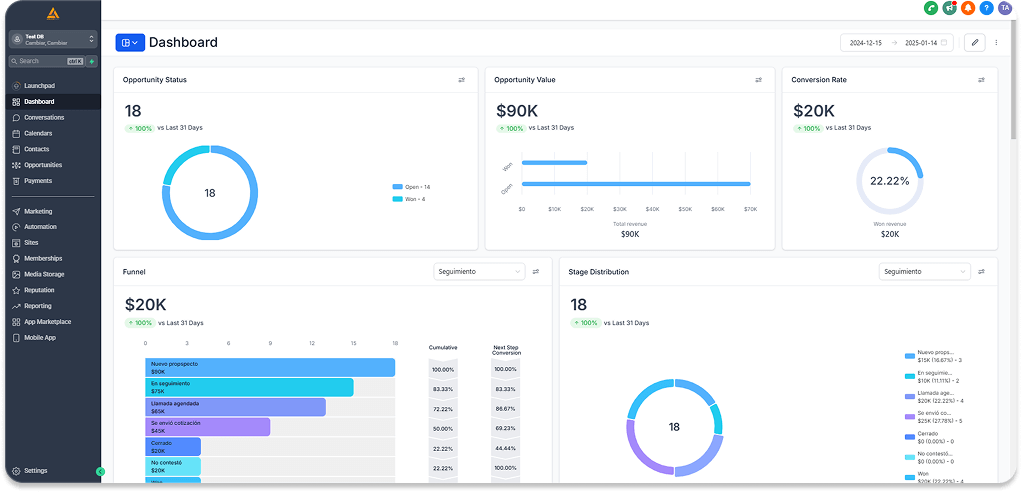The image size is (1022, 492).
Task: Toggle the 'Open - 14' legend series
Action: pos(411,187)
